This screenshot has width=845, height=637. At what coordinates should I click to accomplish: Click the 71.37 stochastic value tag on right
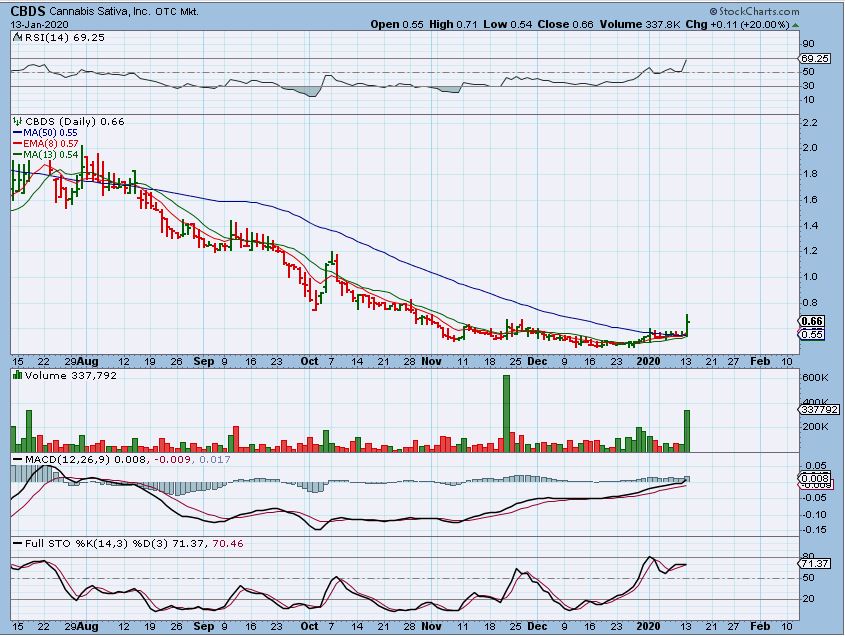pyautogui.click(x=815, y=563)
